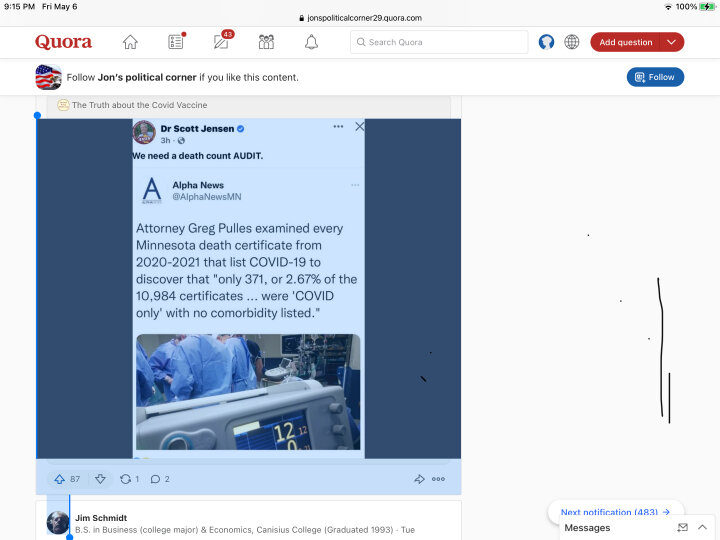Click the Add question button
Image resolution: width=720 pixels, height=540 pixels.
tap(625, 42)
